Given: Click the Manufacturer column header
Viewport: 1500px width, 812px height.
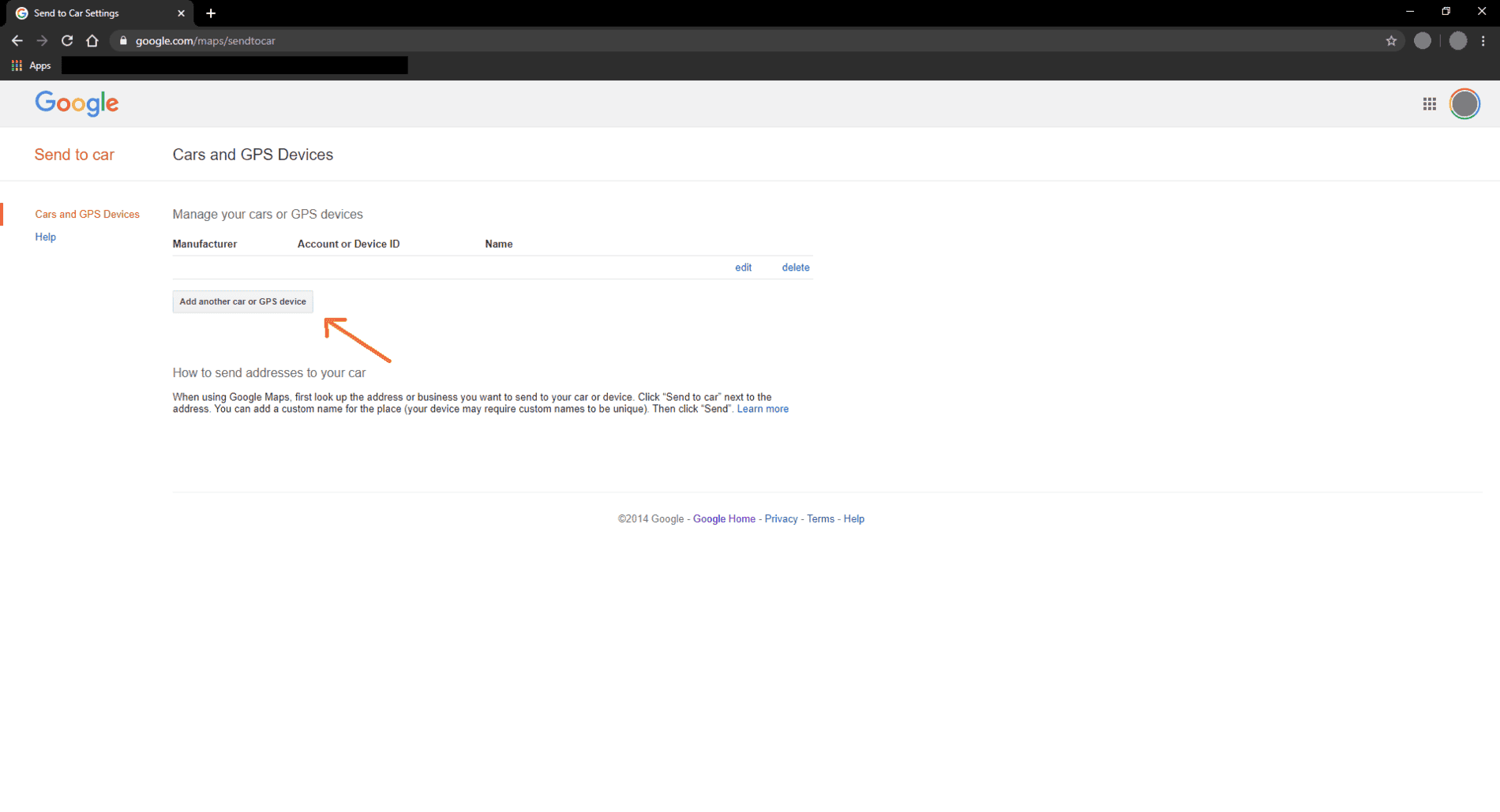Looking at the screenshot, I should (x=204, y=245).
